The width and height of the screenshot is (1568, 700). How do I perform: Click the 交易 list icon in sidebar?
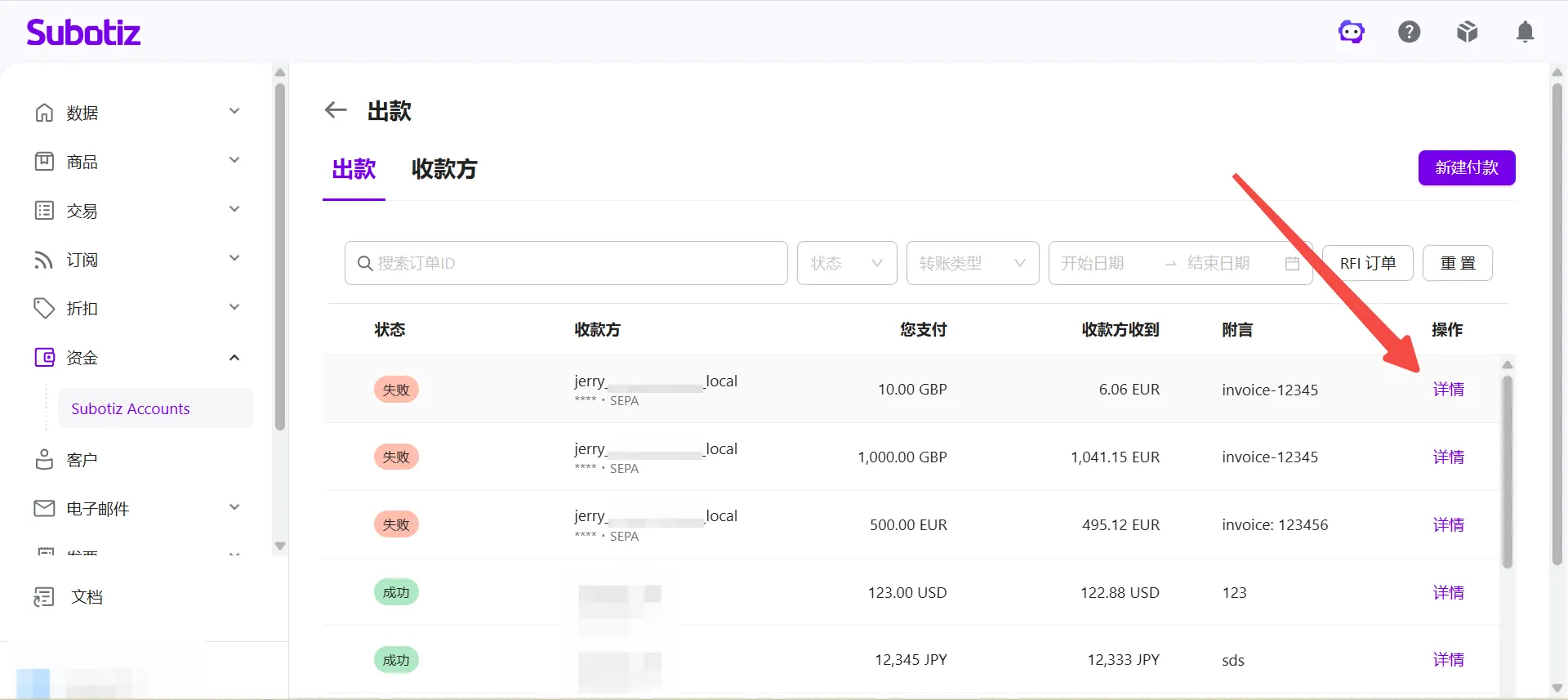(x=44, y=211)
